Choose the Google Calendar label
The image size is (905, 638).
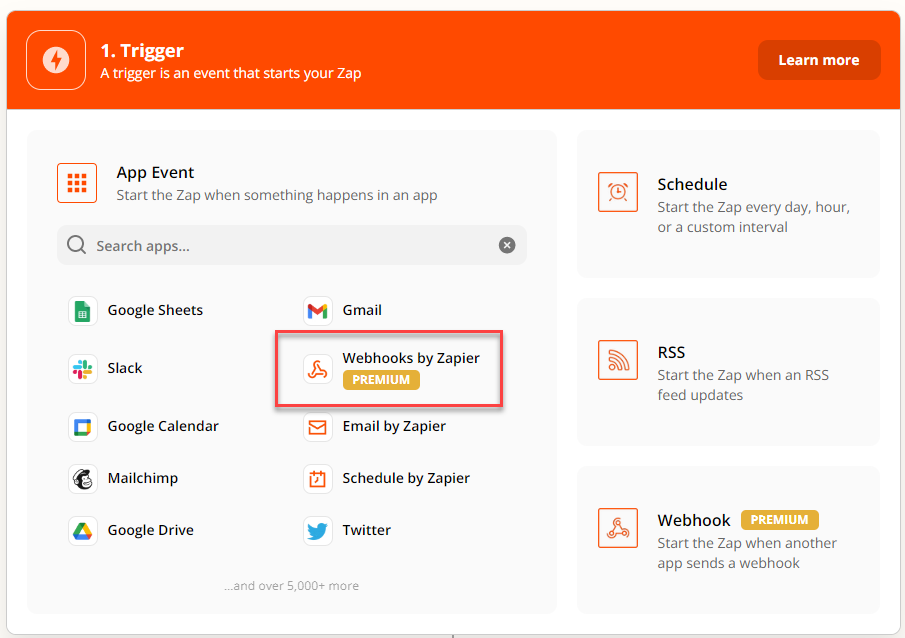point(163,426)
